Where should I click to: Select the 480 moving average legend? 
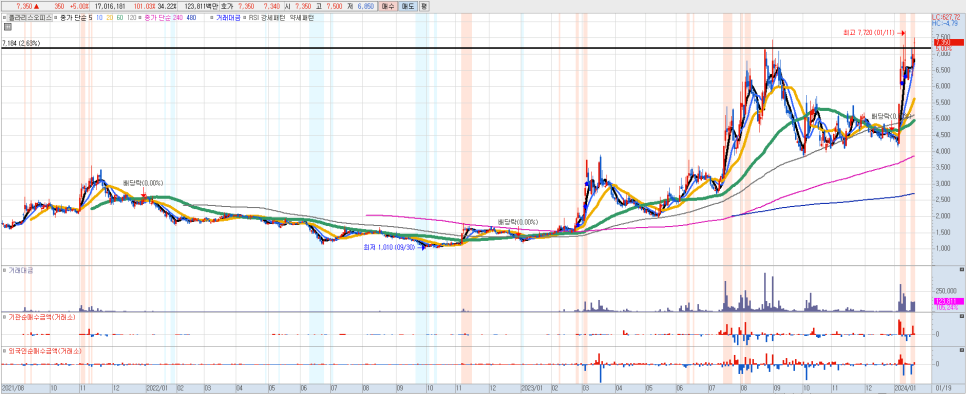[x=190, y=18]
